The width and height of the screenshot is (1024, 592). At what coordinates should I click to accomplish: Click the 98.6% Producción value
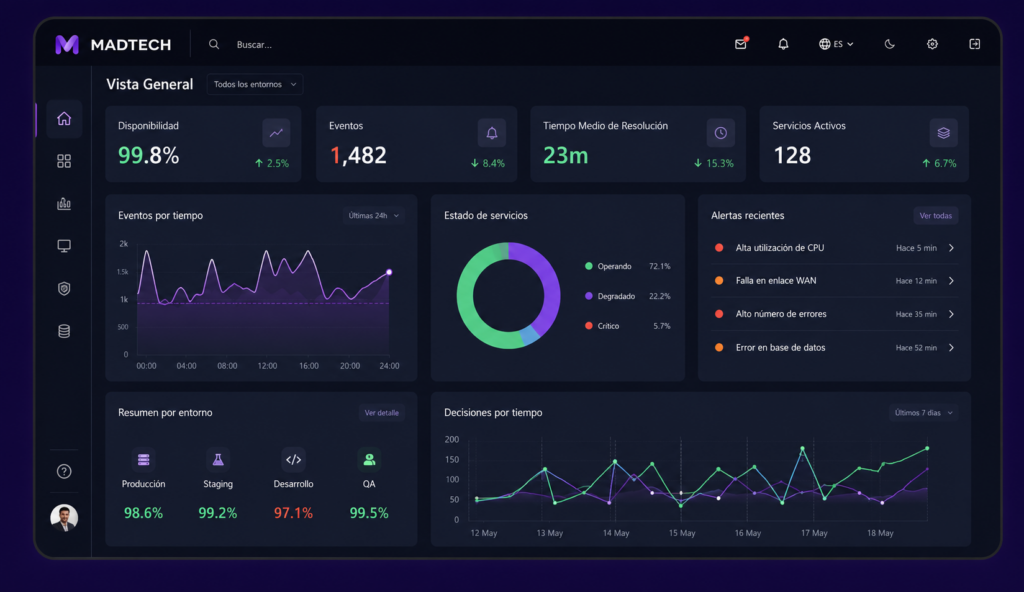144,513
